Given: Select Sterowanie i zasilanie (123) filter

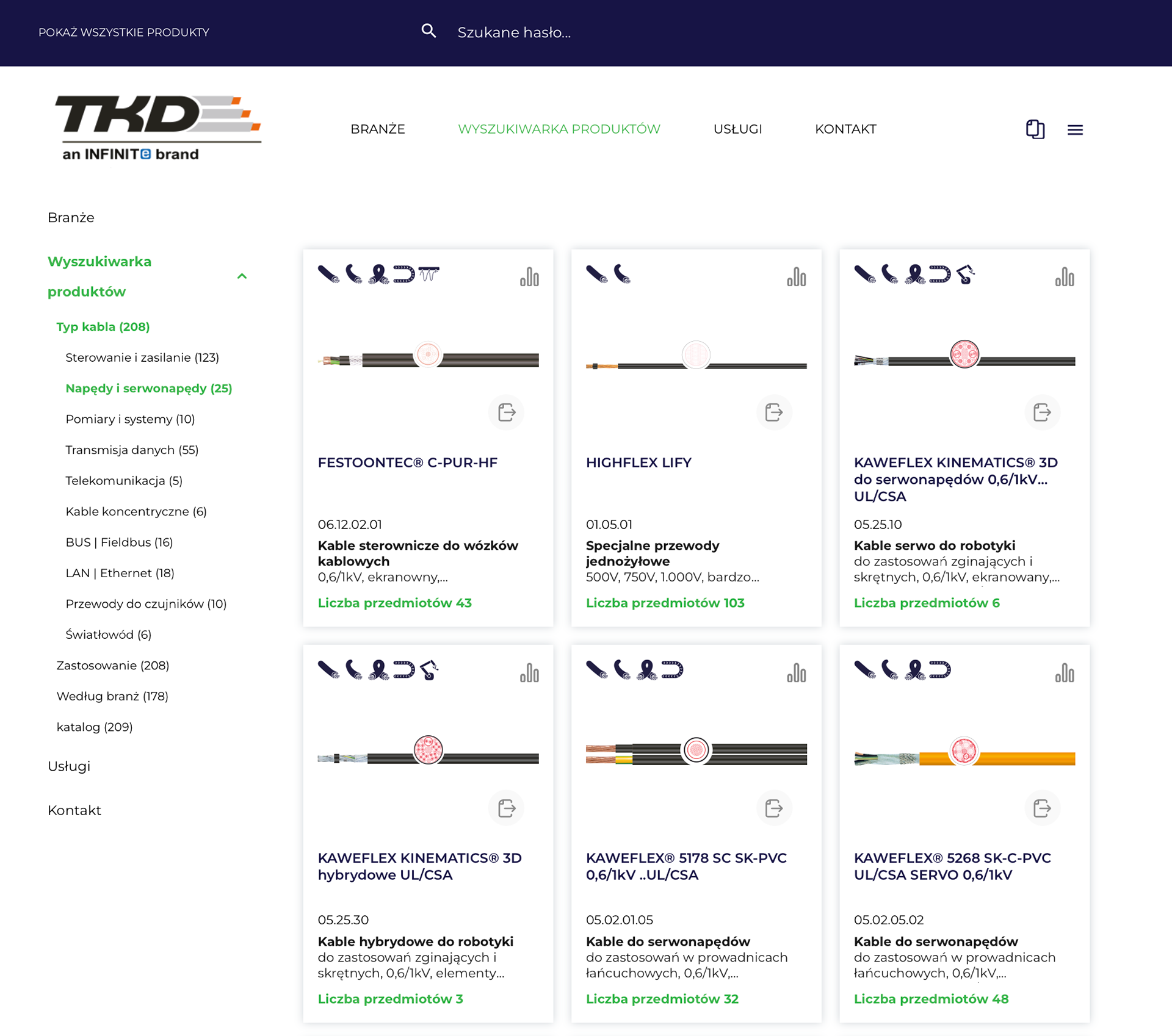Looking at the screenshot, I should click(x=142, y=358).
